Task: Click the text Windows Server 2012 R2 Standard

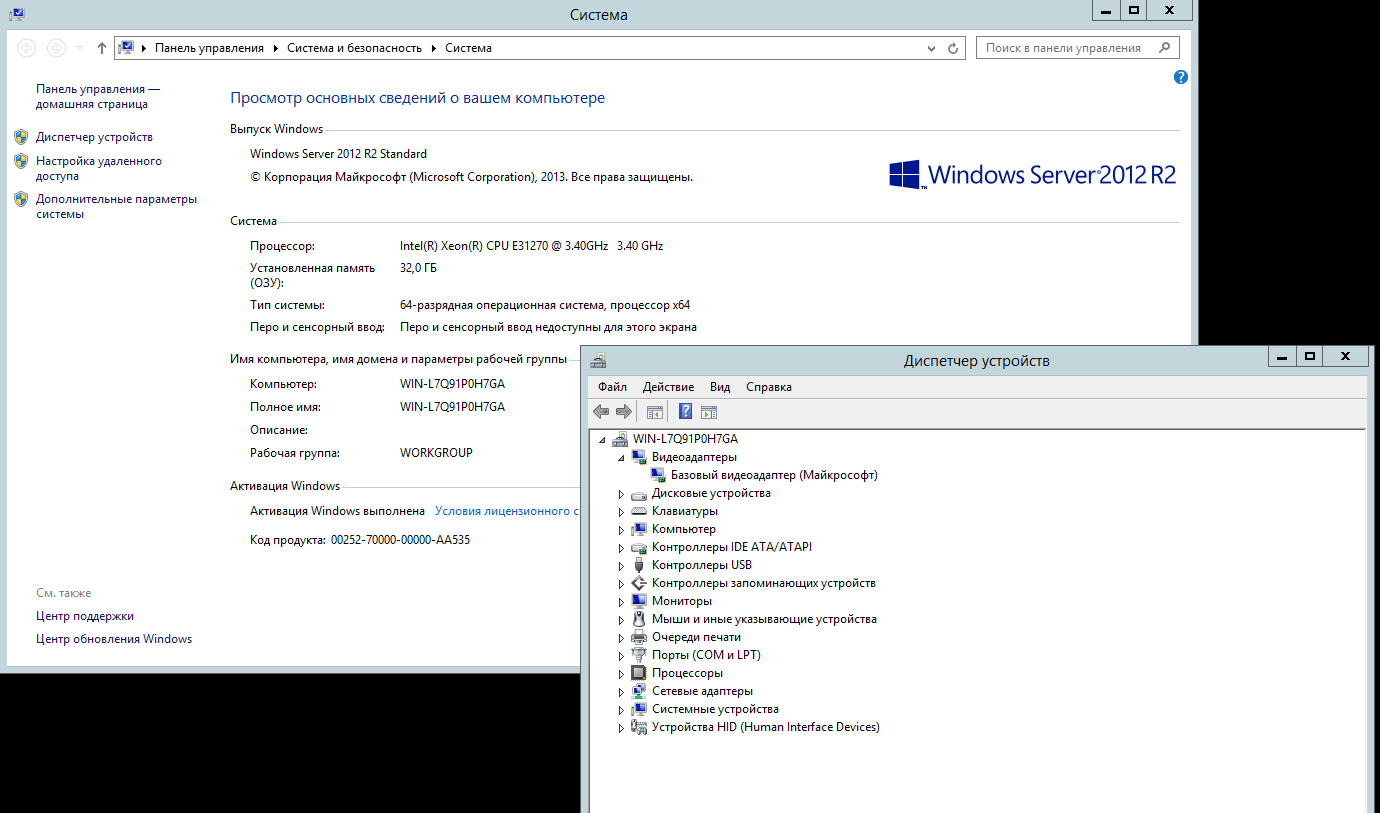Action: click(x=338, y=154)
